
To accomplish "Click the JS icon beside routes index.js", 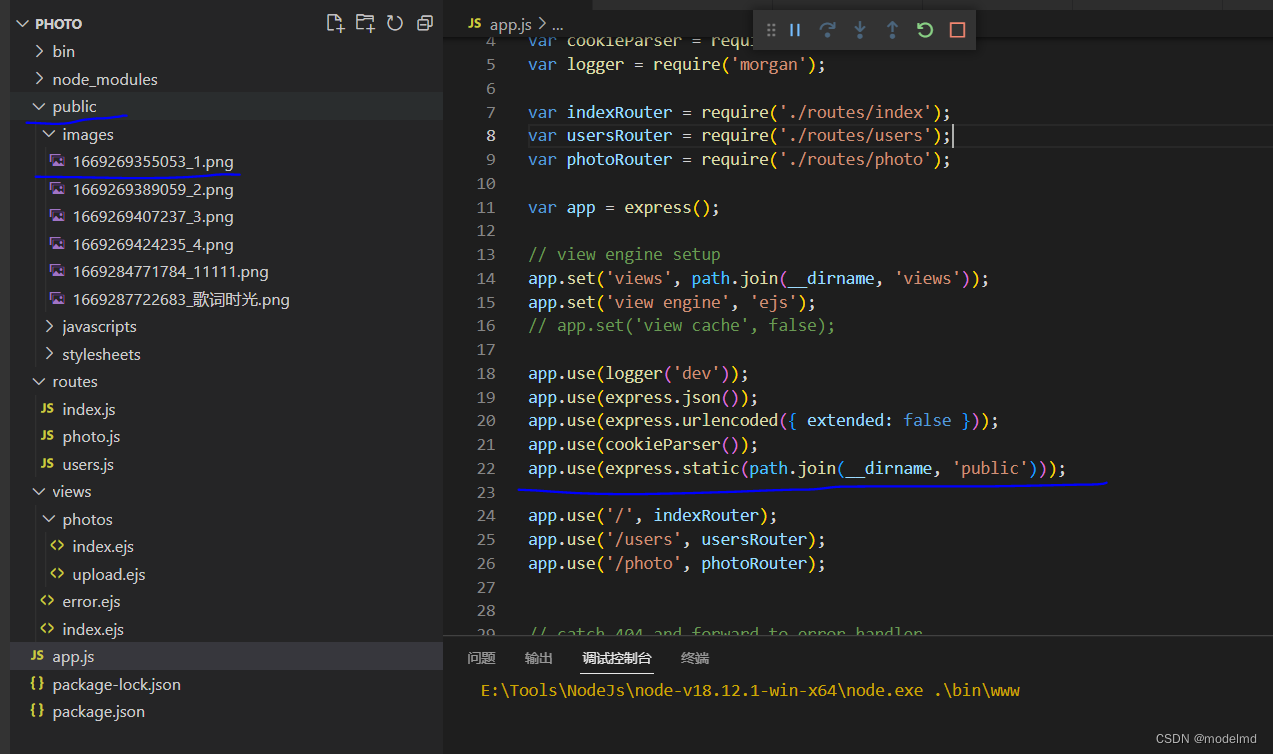I will coord(47,409).
